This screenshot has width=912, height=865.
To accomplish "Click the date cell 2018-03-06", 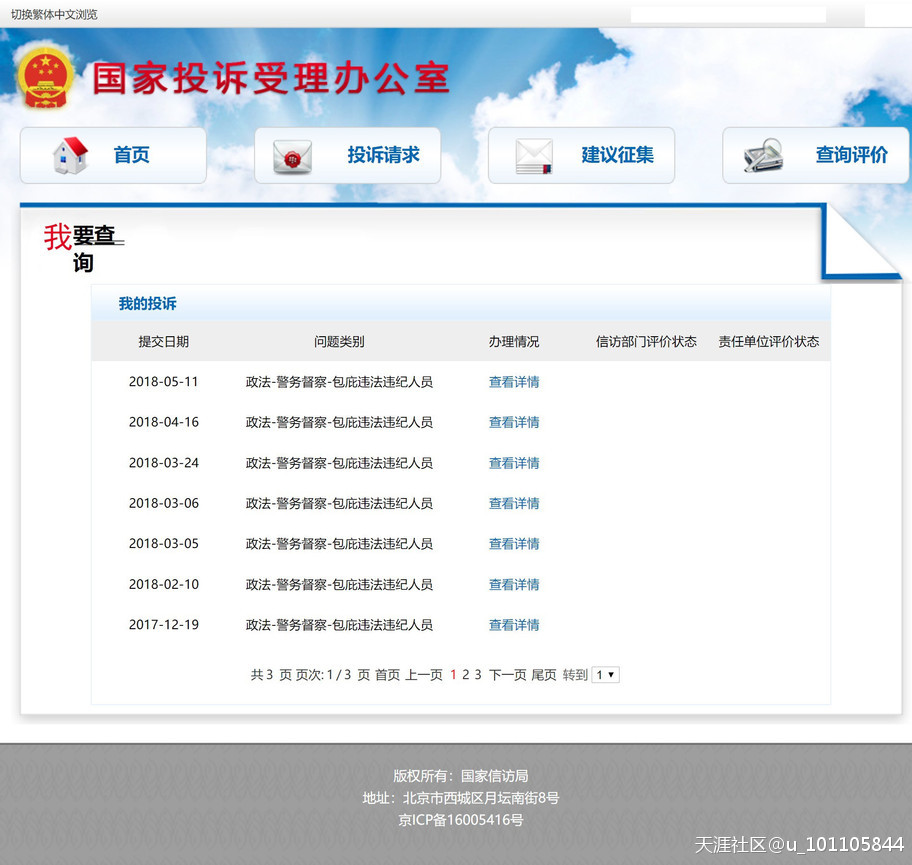I will pos(163,503).
